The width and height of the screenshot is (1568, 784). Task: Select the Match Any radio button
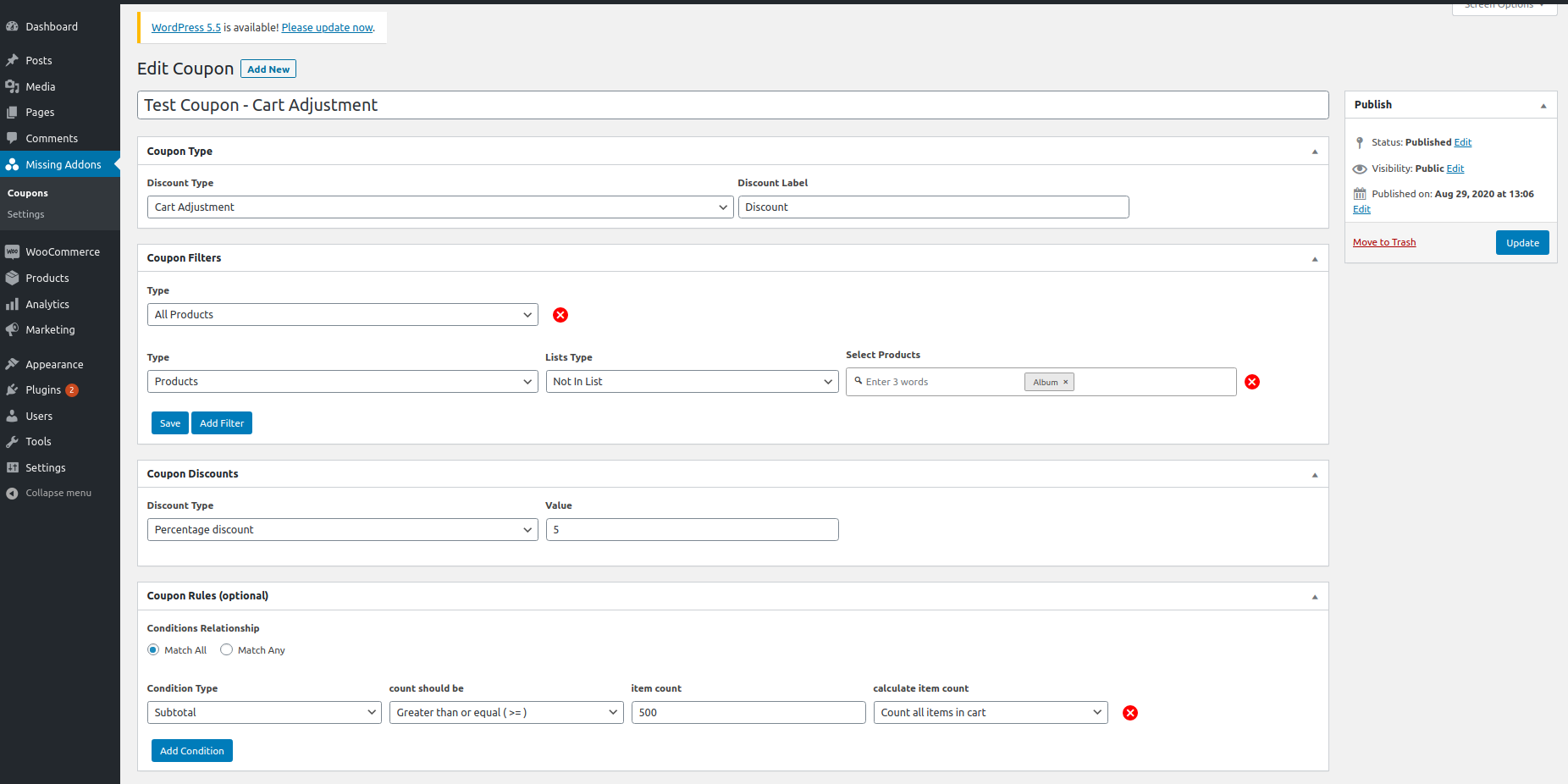[226, 650]
